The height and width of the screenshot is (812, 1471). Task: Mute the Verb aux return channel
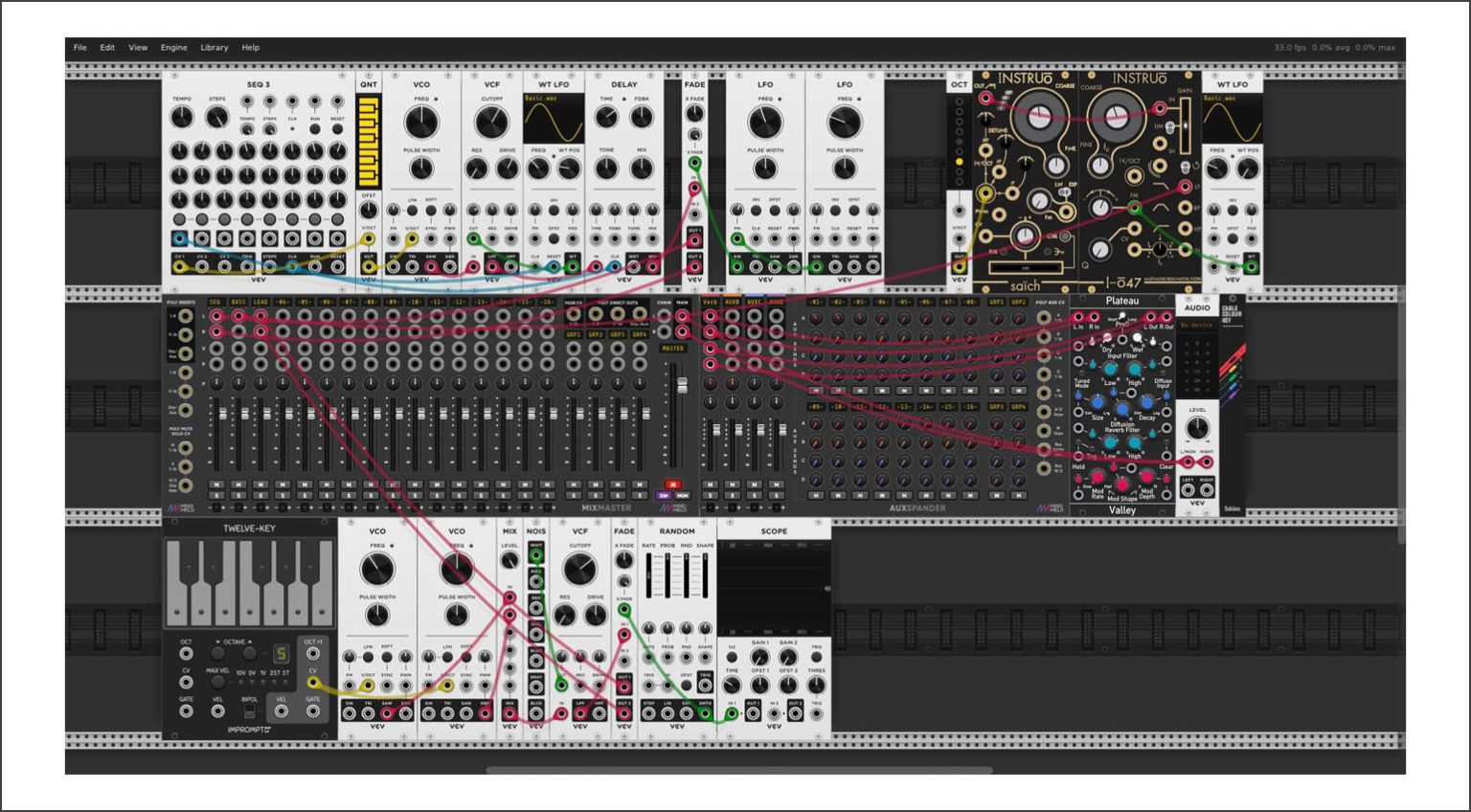[712, 485]
